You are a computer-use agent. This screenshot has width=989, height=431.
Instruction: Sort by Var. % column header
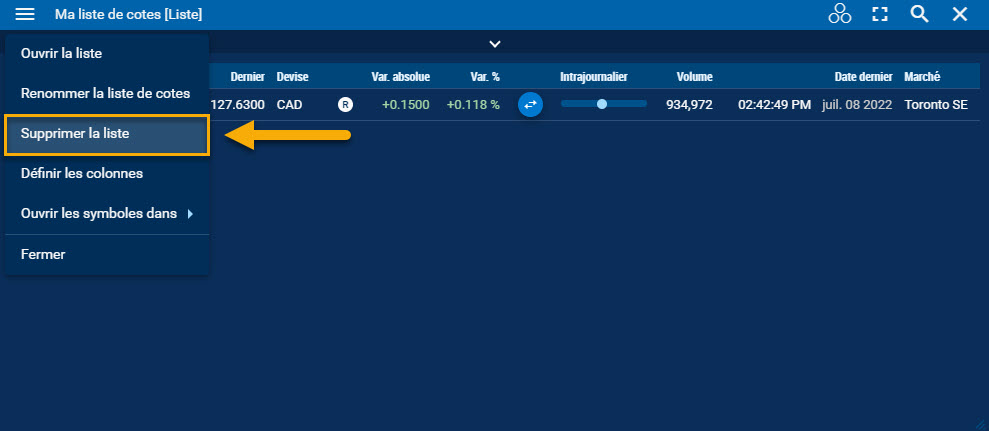(x=485, y=77)
